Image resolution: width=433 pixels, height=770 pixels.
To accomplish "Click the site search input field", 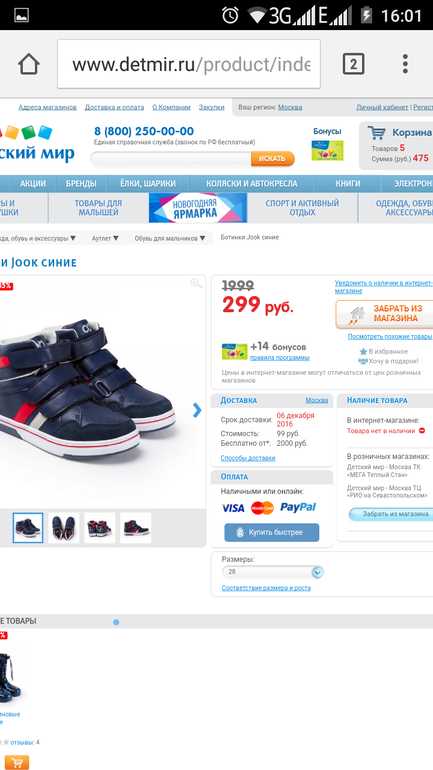I will 171,159.
